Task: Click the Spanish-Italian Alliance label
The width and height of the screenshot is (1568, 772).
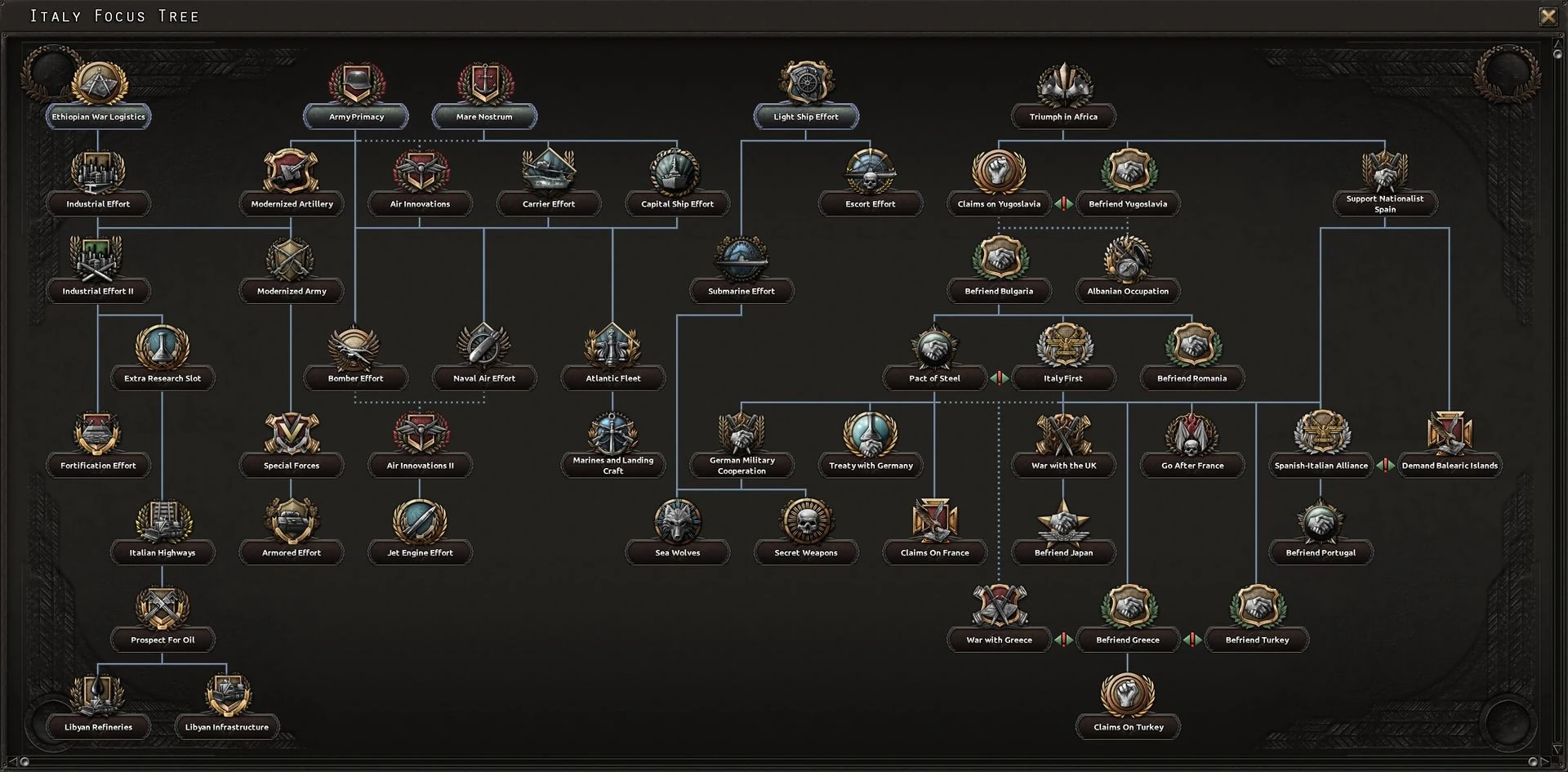Action: pyautogui.click(x=1321, y=466)
